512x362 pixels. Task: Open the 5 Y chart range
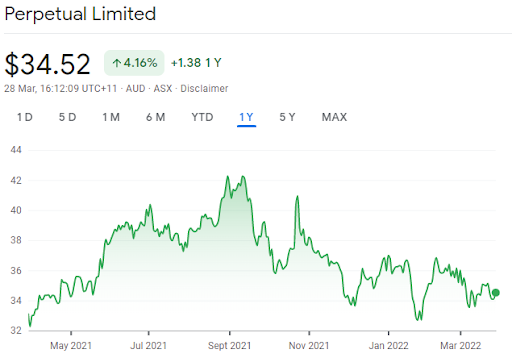point(287,117)
